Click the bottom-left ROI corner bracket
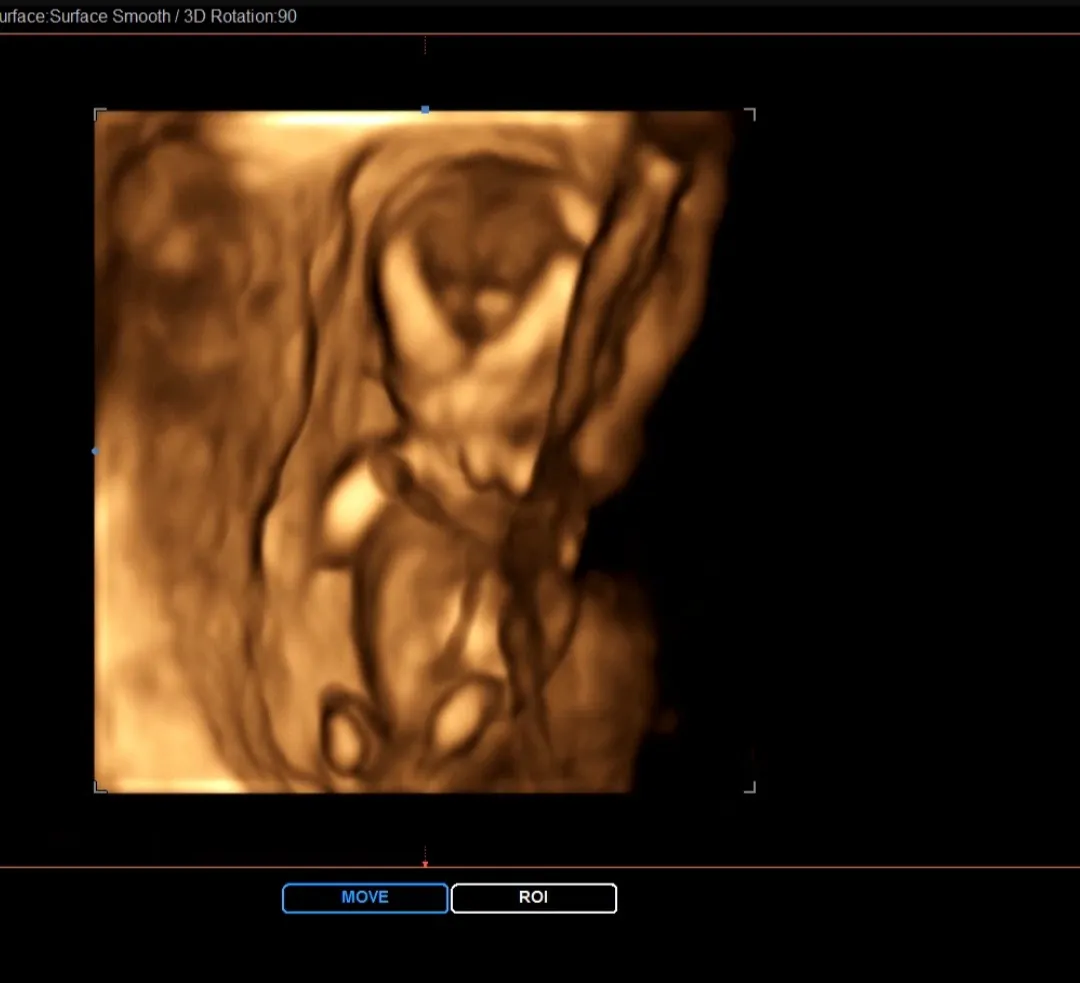1080x983 pixels. pyautogui.click(x=100, y=787)
